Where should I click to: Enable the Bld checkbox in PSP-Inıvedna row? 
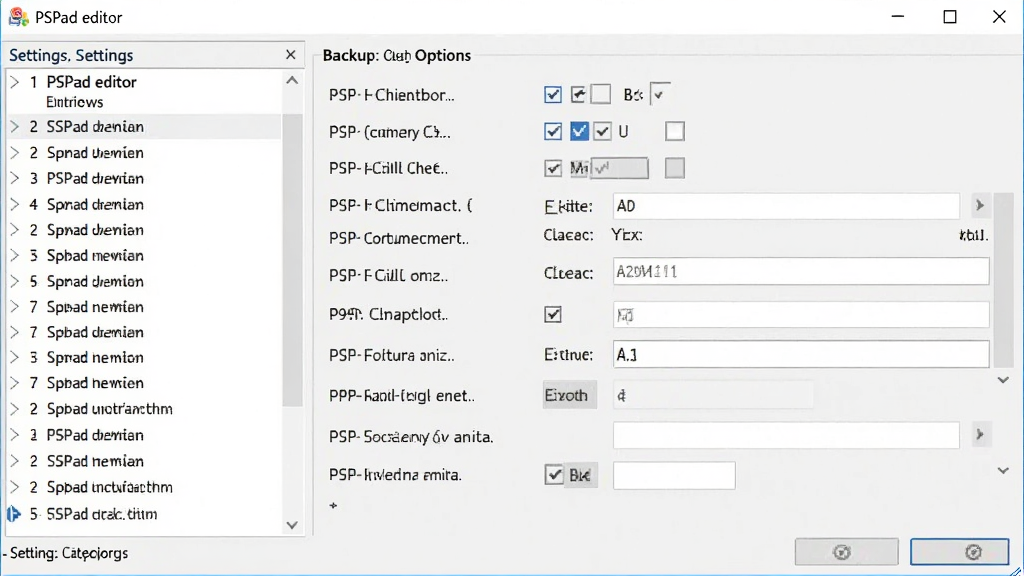tap(554, 475)
